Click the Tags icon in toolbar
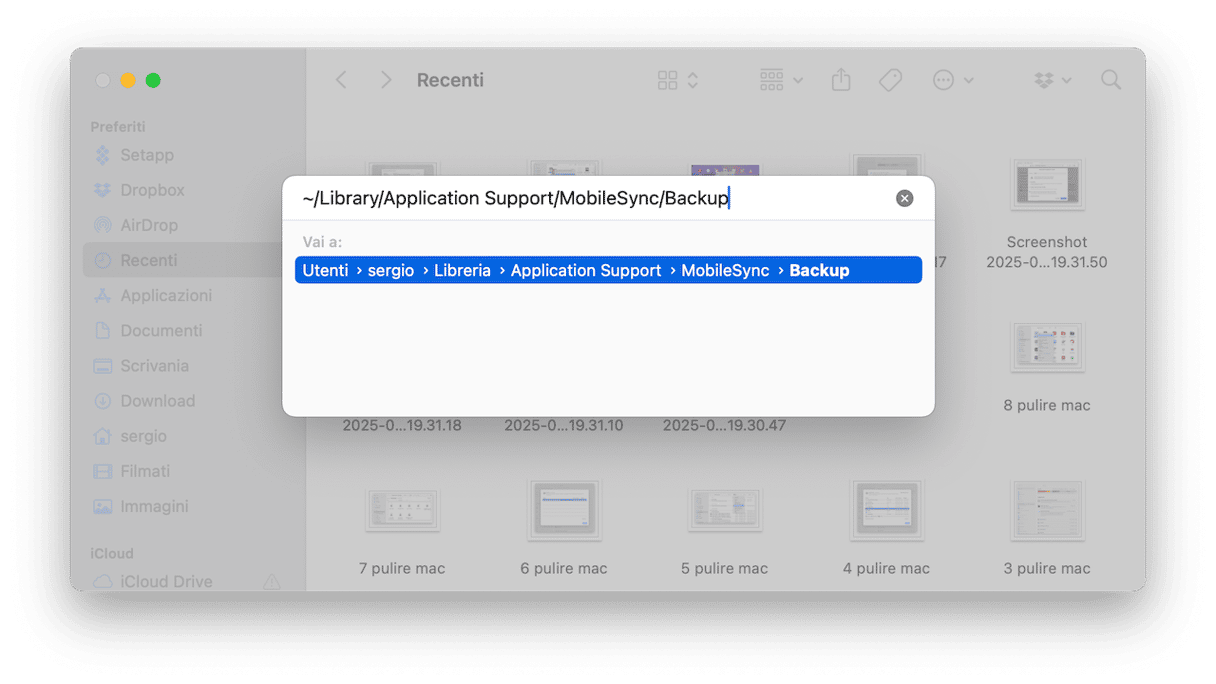The height and width of the screenshot is (684, 1216). [x=890, y=80]
